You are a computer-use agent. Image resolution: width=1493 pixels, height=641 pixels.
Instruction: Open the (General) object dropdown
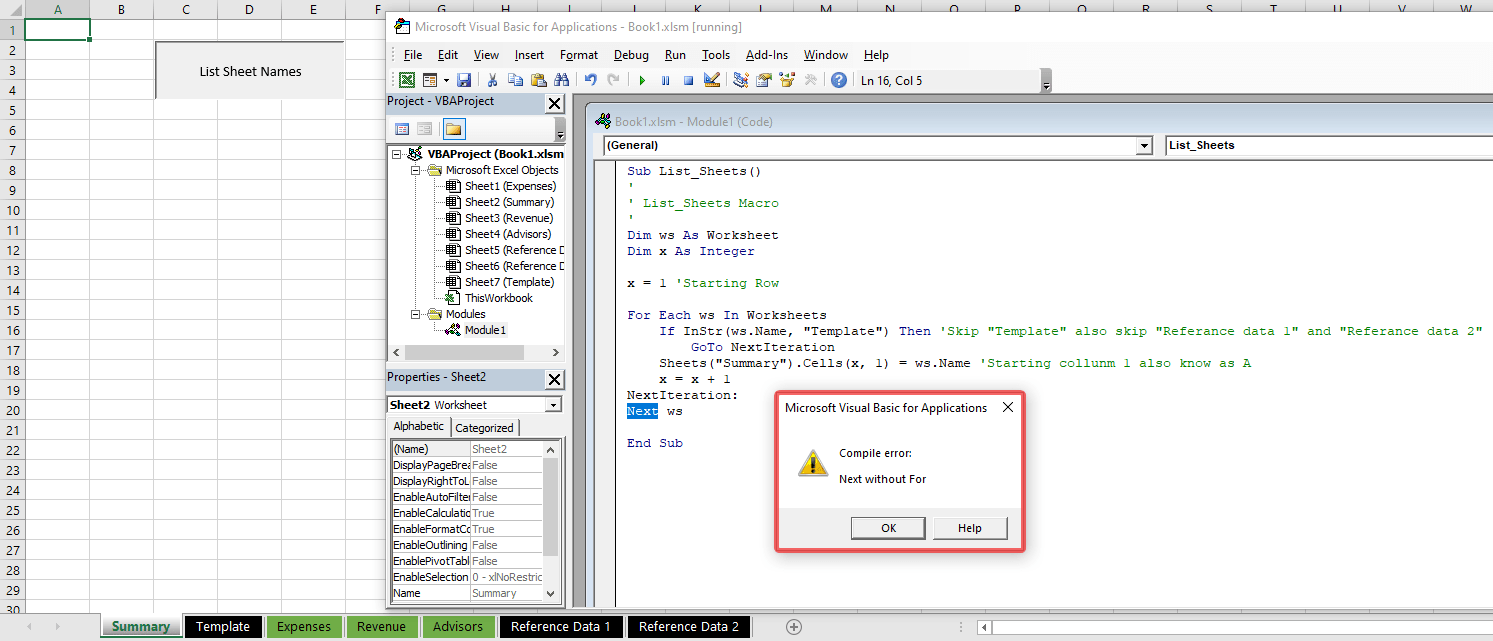(1144, 146)
